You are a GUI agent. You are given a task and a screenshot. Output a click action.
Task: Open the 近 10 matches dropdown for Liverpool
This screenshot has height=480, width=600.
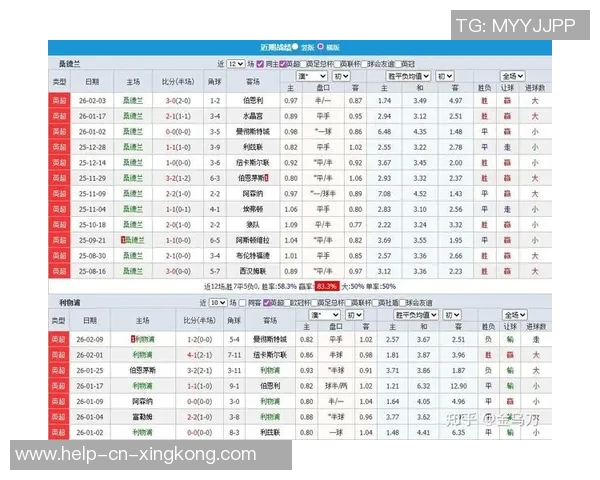tap(218, 301)
